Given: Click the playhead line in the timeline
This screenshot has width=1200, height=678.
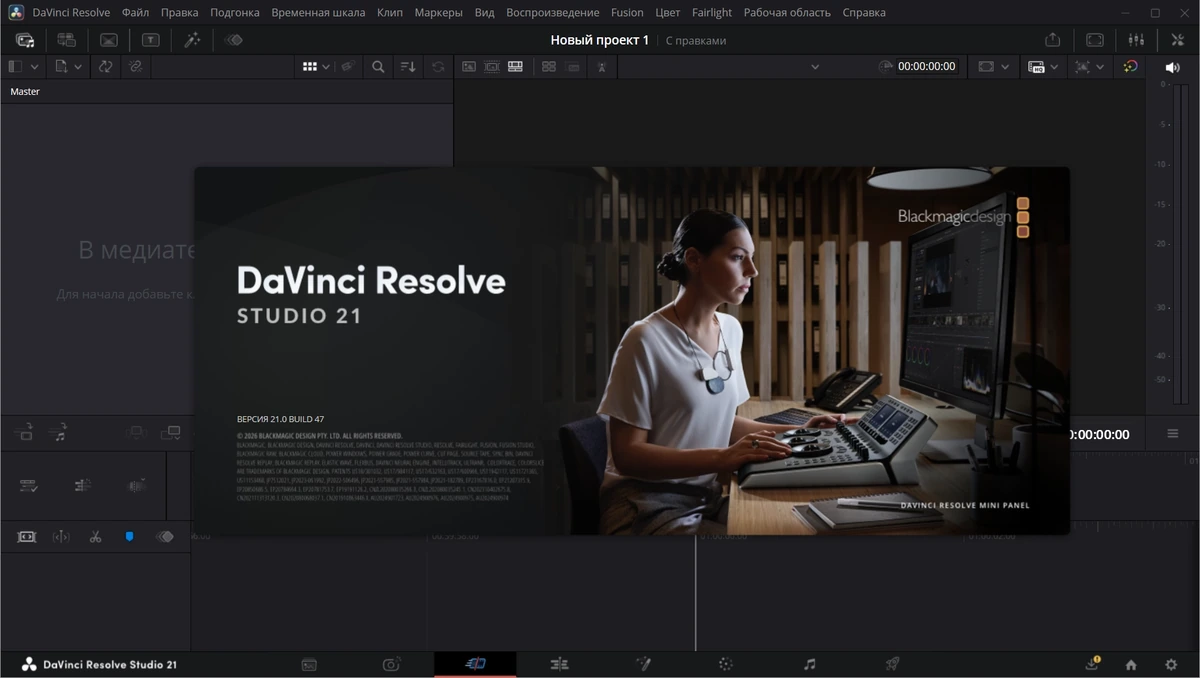Looking at the screenshot, I should 696,592.
